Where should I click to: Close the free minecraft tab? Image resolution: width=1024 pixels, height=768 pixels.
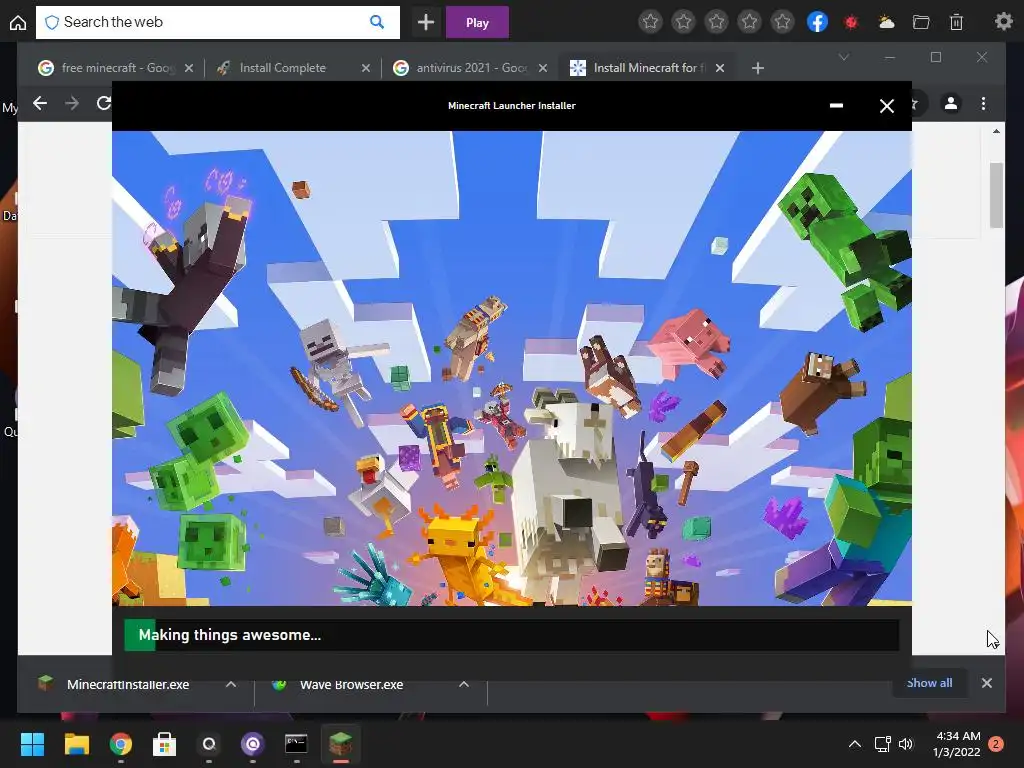click(x=189, y=68)
